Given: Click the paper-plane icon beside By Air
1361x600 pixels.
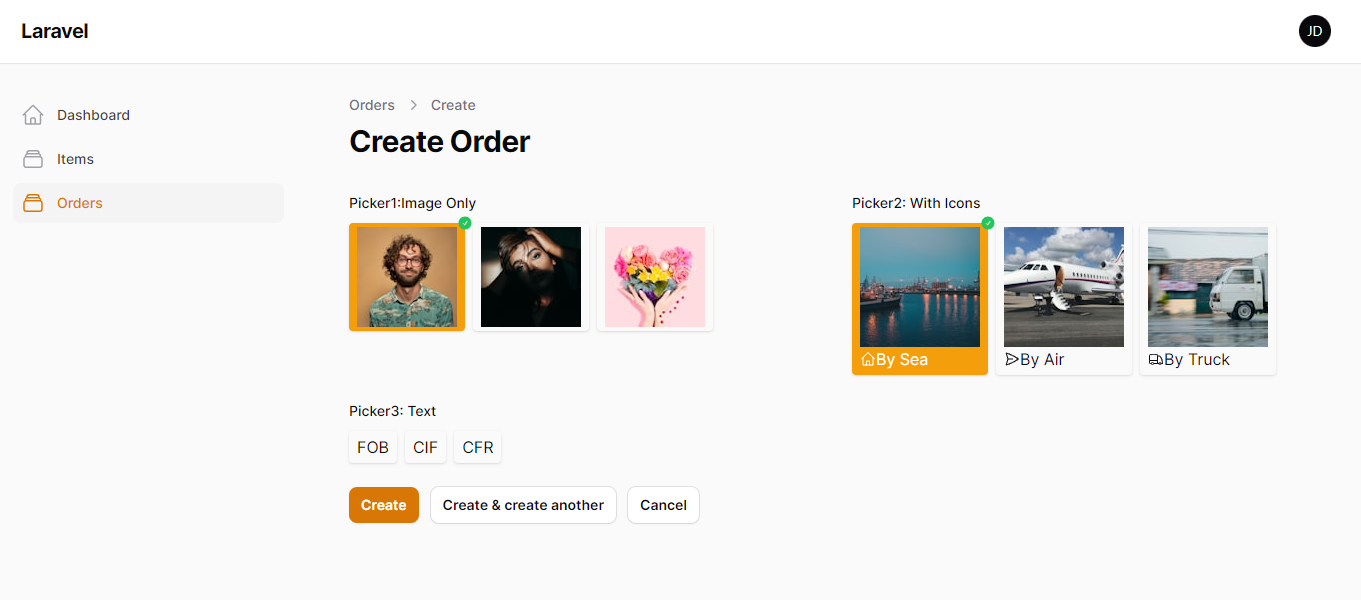Looking at the screenshot, I should pyautogui.click(x=1011, y=360).
